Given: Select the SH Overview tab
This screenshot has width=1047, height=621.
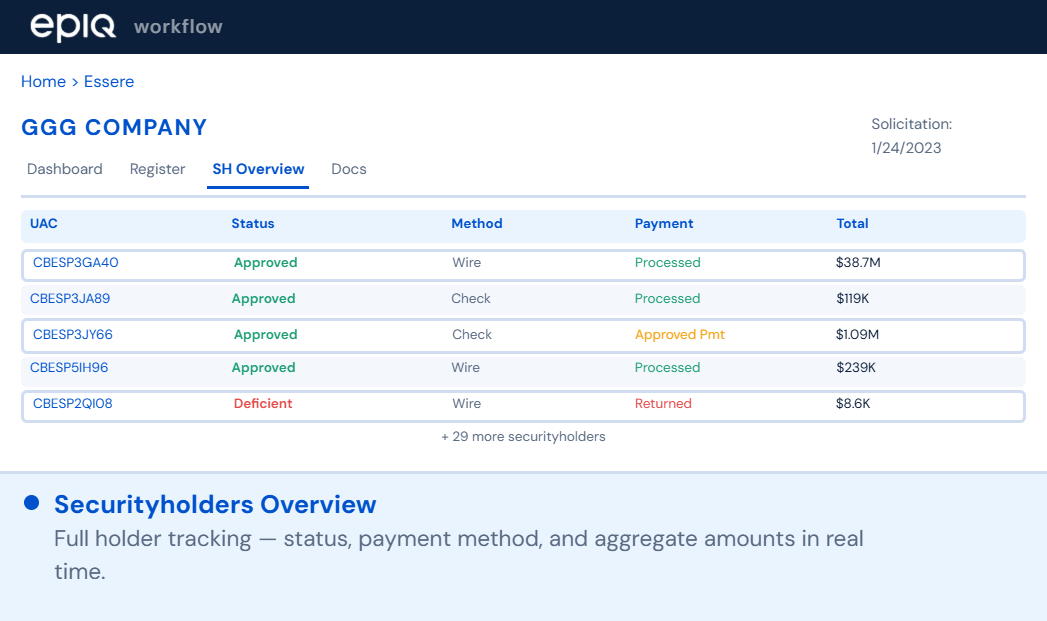Looking at the screenshot, I should pyautogui.click(x=258, y=169).
